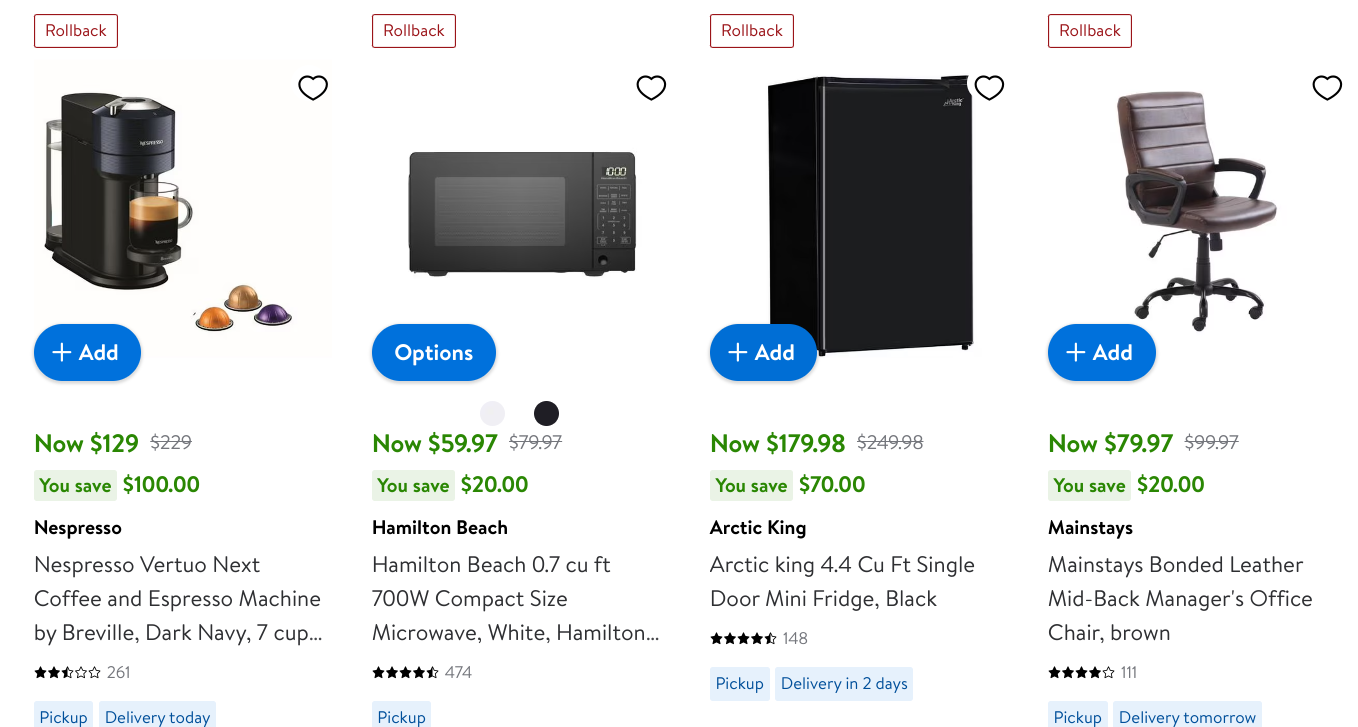Heart the Mainstays office chair
Image resolution: width=1358 pixels, height=727 pixels.
(x=1327, y=88)
